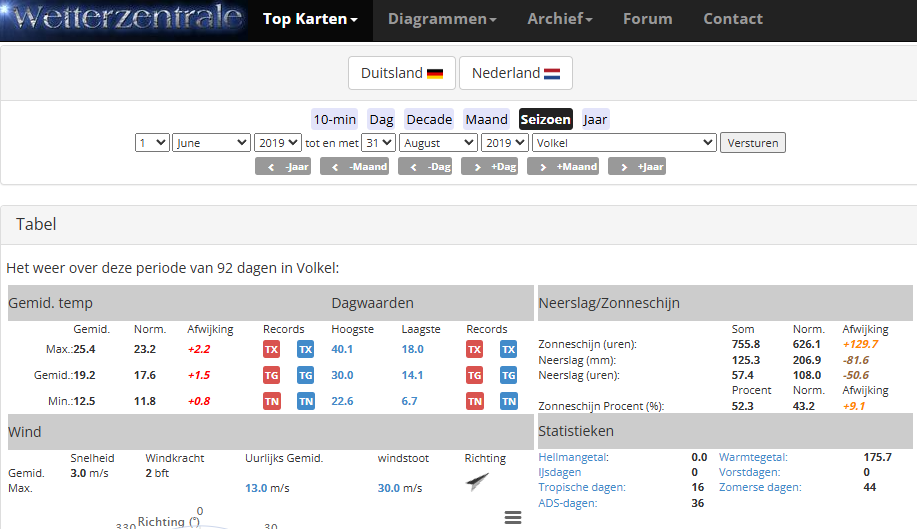Click blue TG record icon in Gemid row

[305, 375]
